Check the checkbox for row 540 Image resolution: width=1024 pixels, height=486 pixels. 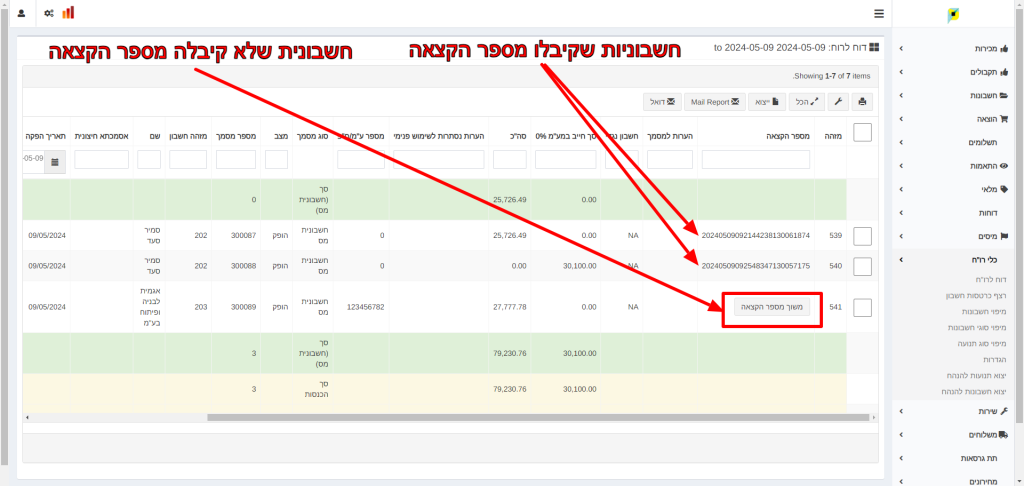[862, 266]
